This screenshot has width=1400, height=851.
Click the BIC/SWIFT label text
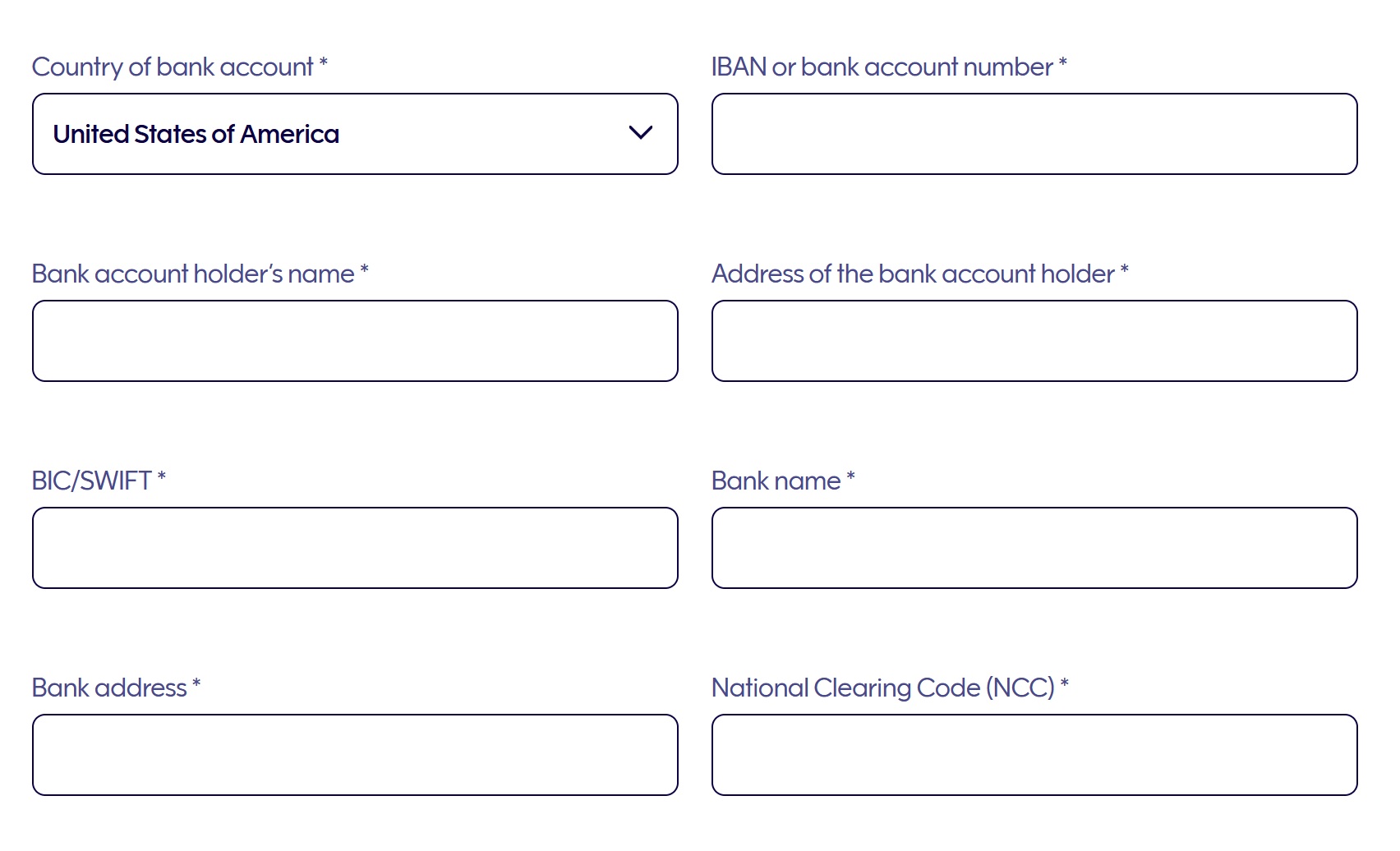[91, 481]
